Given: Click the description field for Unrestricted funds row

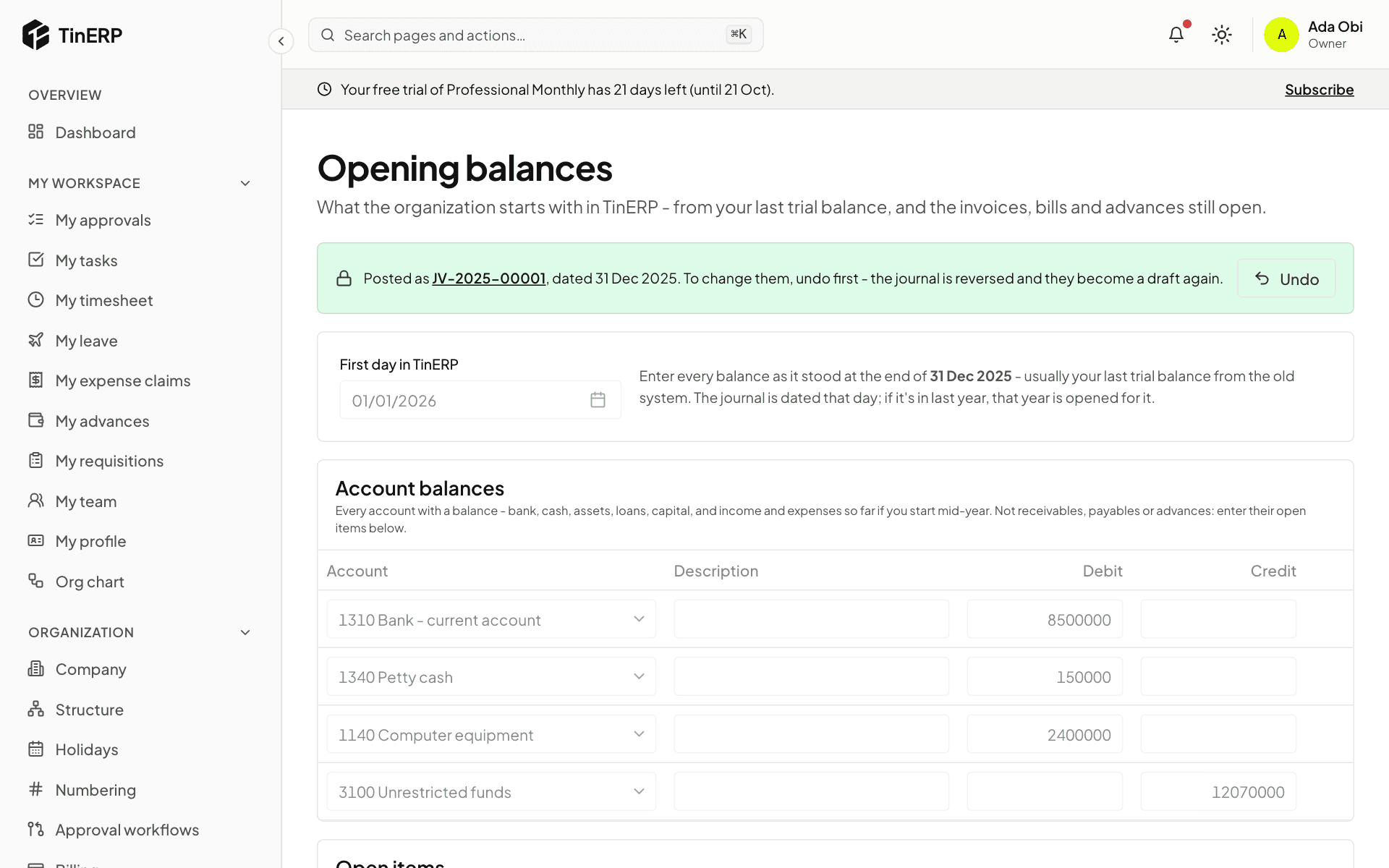Looking at the screenshot, I should pyautogui.click(x=811, y=791).
